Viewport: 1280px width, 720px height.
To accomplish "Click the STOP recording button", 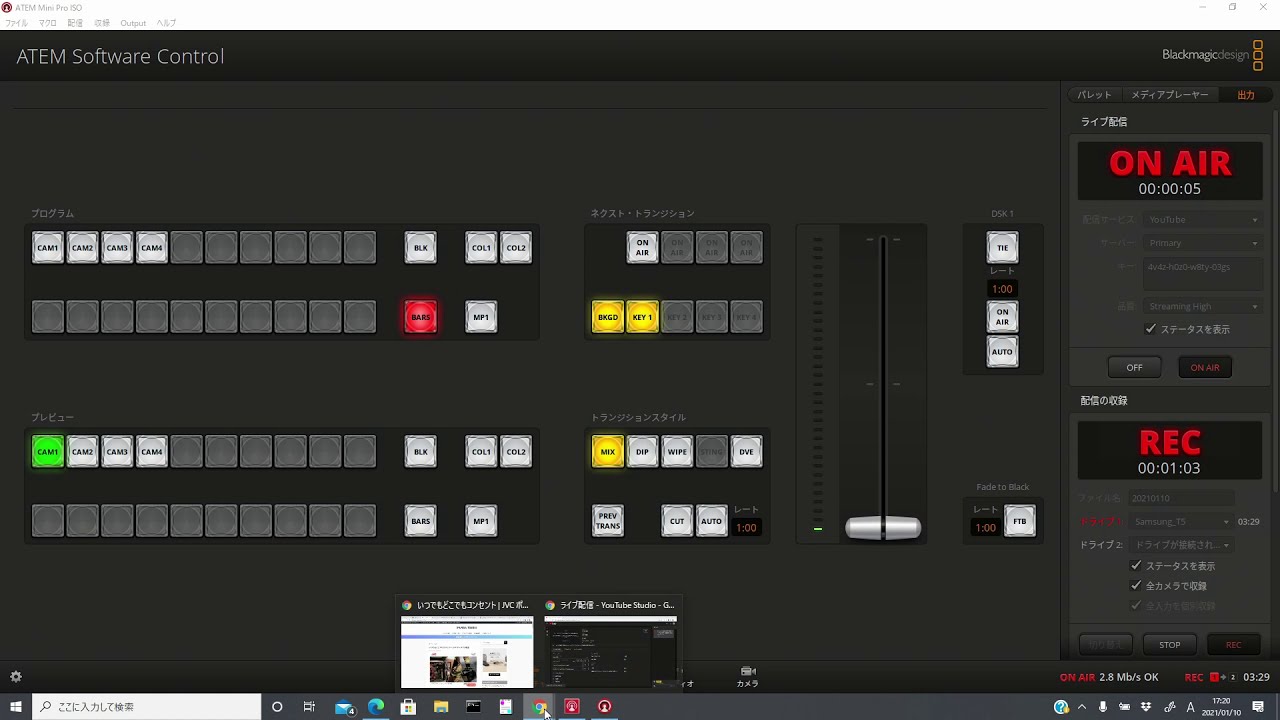I will 1169,645.
